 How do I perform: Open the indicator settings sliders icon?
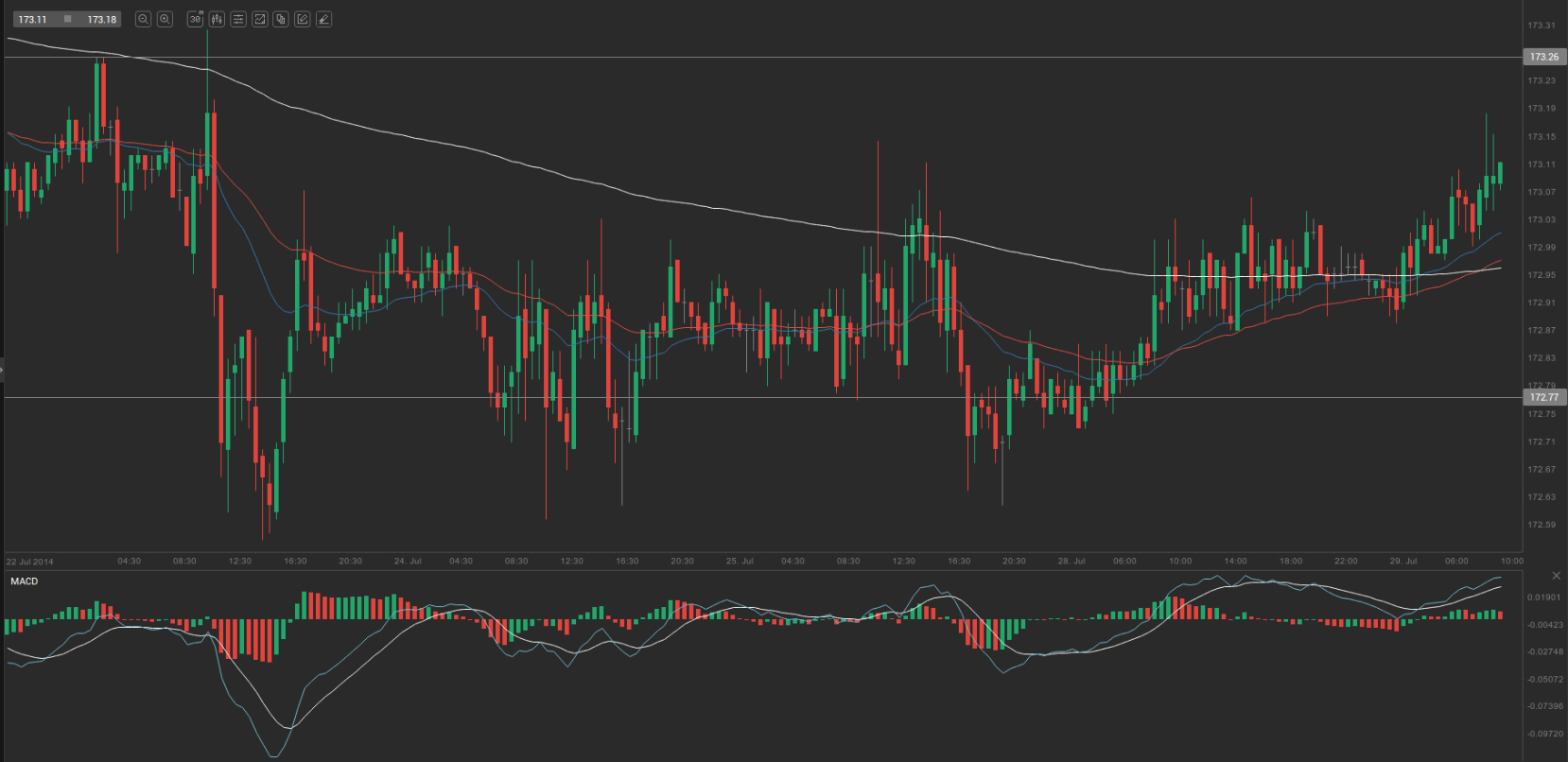tap(238, 19)
